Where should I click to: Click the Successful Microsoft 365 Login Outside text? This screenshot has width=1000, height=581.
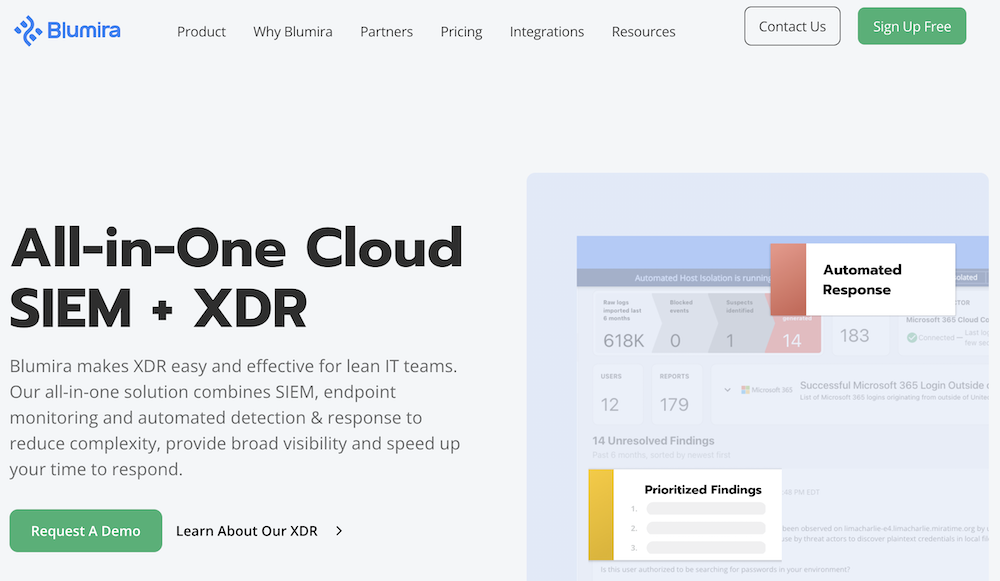tap(892, 385)
